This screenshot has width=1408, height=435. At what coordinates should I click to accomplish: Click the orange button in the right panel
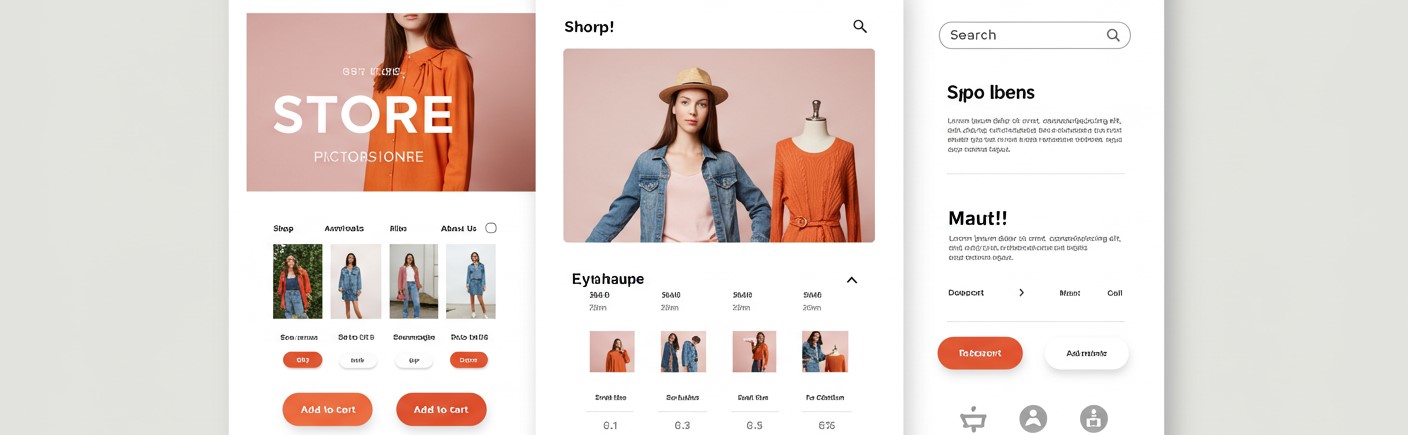(x=980, y=353)
